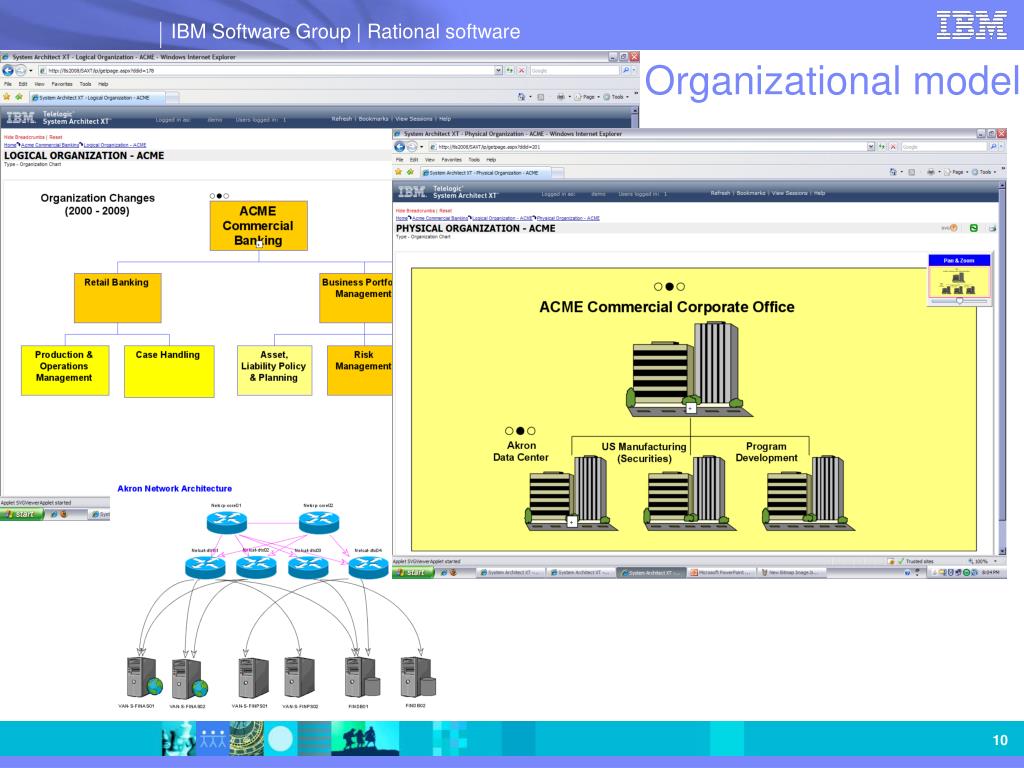The height and width of the screenshot is (768, 1024).
Task: Click Logical Organization - ACME breadcrumb in Physical window
Action: (503, 218)
